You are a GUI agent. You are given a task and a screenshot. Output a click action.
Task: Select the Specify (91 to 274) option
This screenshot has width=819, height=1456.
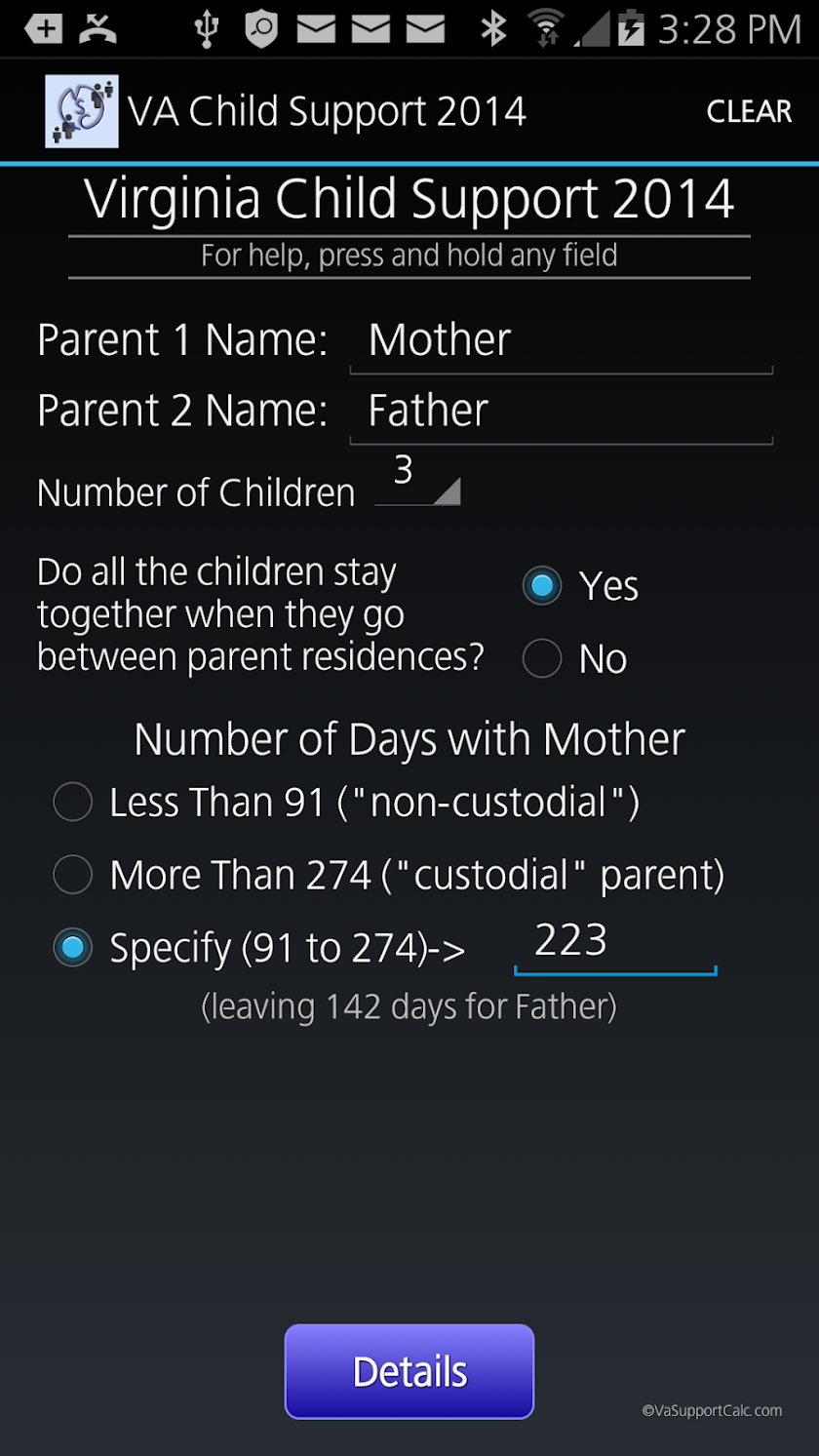(73, 947)
